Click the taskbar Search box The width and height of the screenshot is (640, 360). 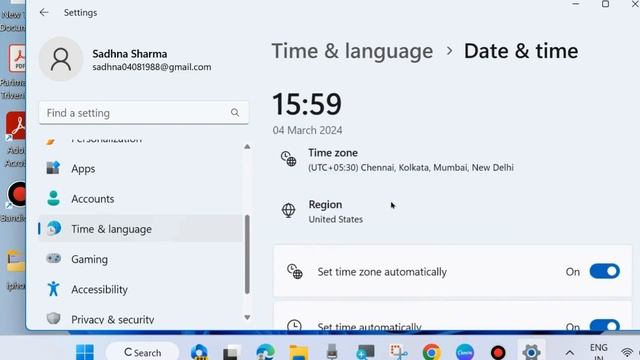click(142, 352)
